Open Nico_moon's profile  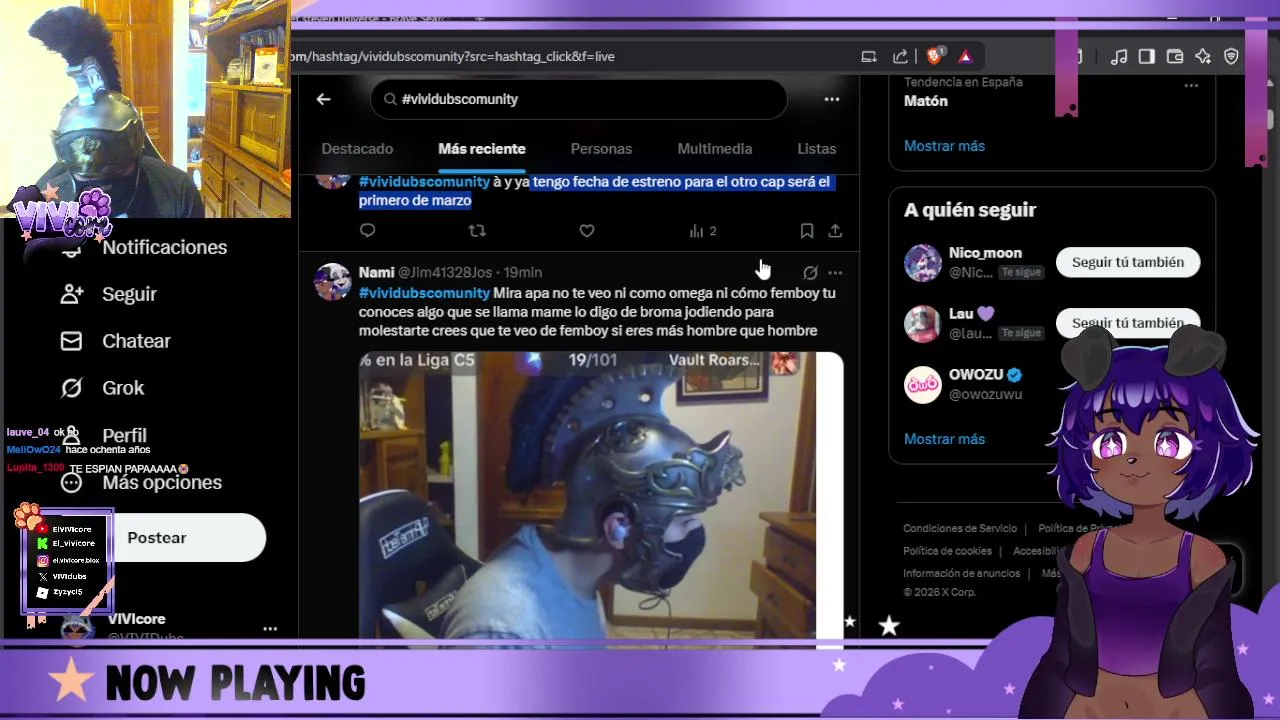click(x=985, y=253)
